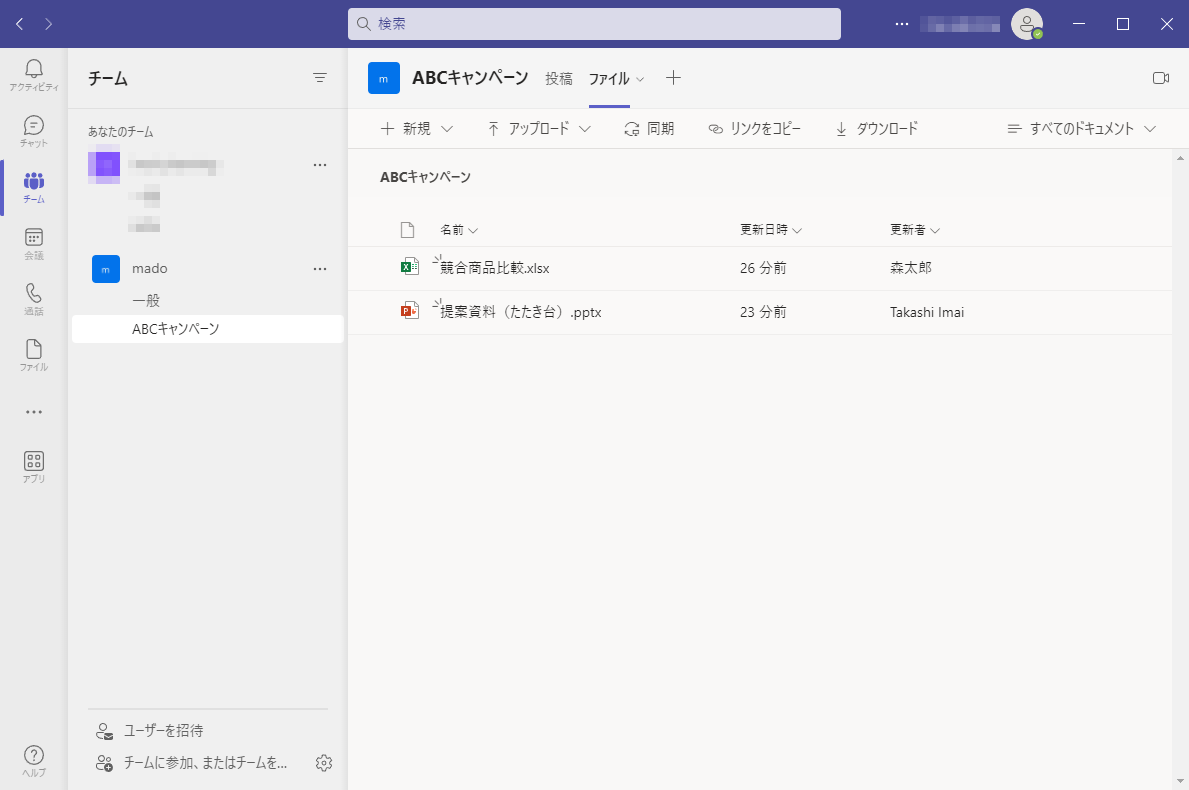Open the 通話 panel
The height and width of the screenshot is (790, 1189).
click(33, 299)
